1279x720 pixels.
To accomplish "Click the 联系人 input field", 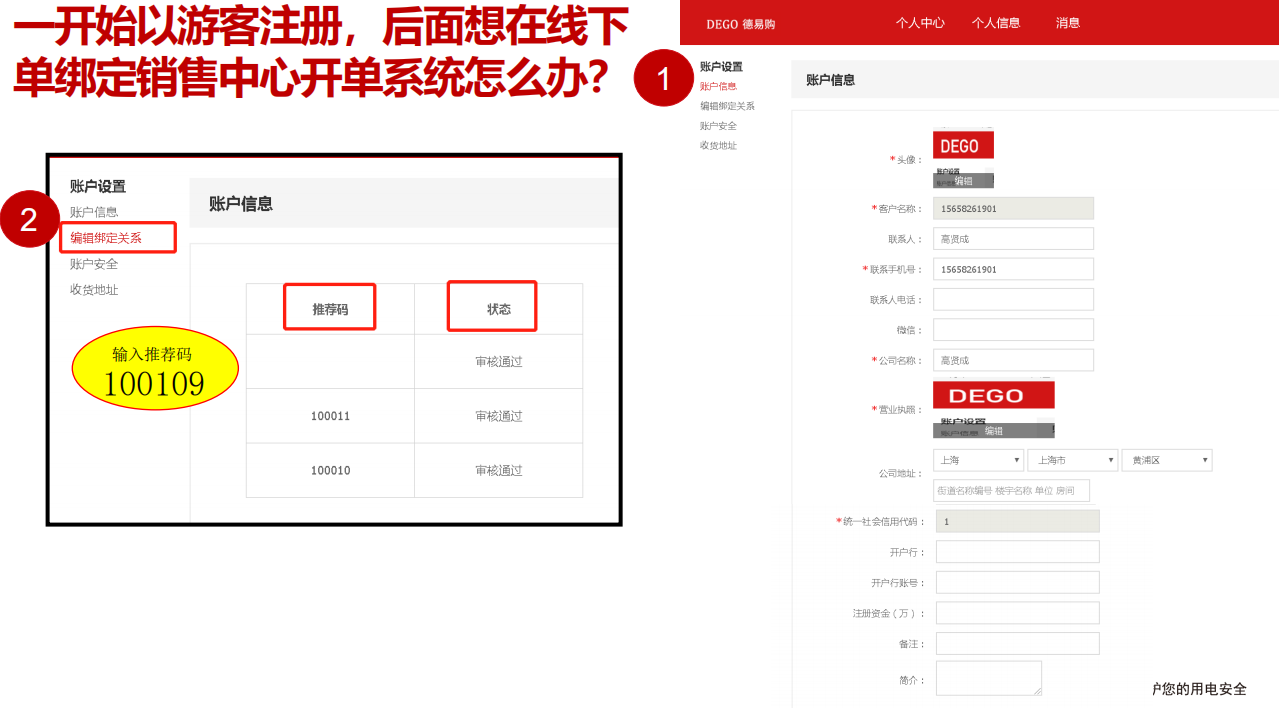I will click(x=1013, y=239).
